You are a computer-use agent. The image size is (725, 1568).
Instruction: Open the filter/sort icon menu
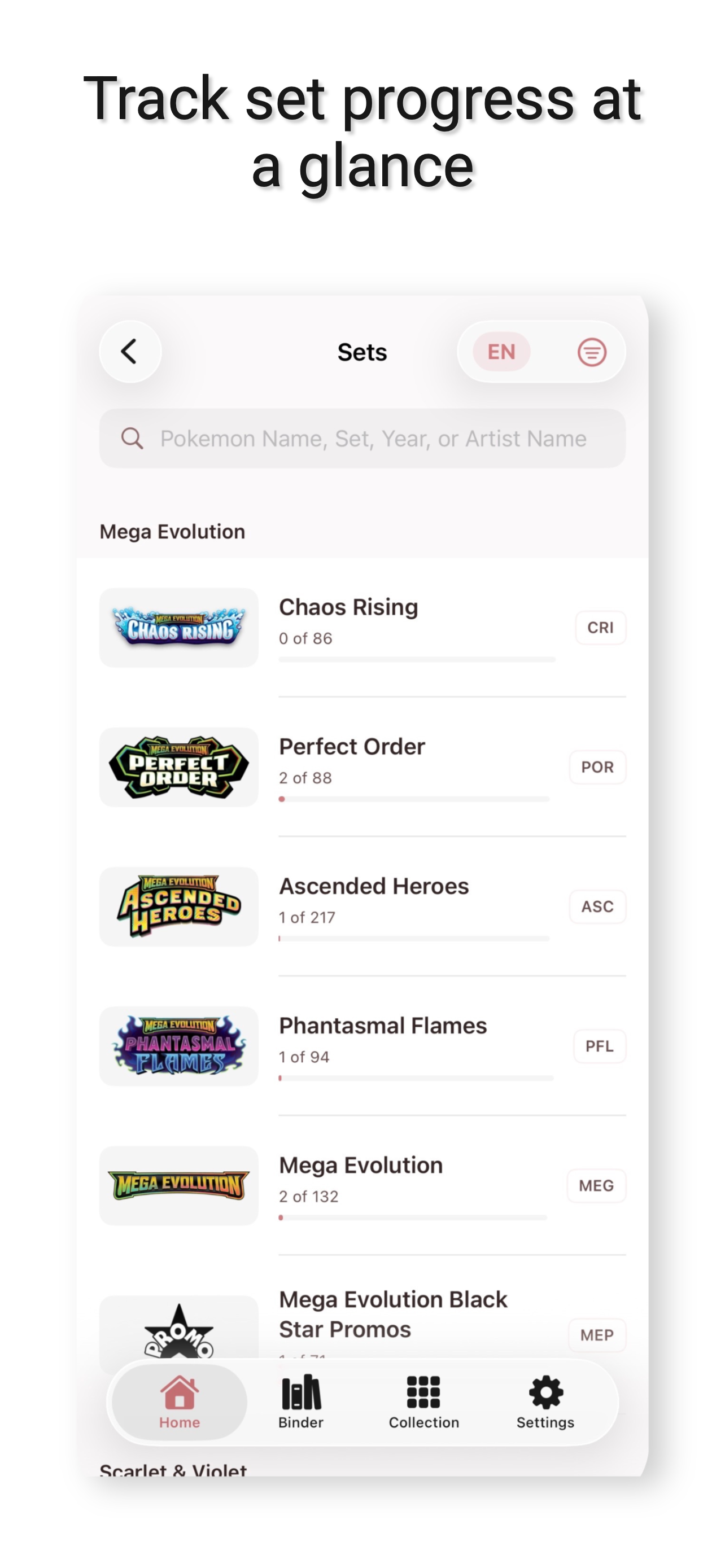point(591,352)
